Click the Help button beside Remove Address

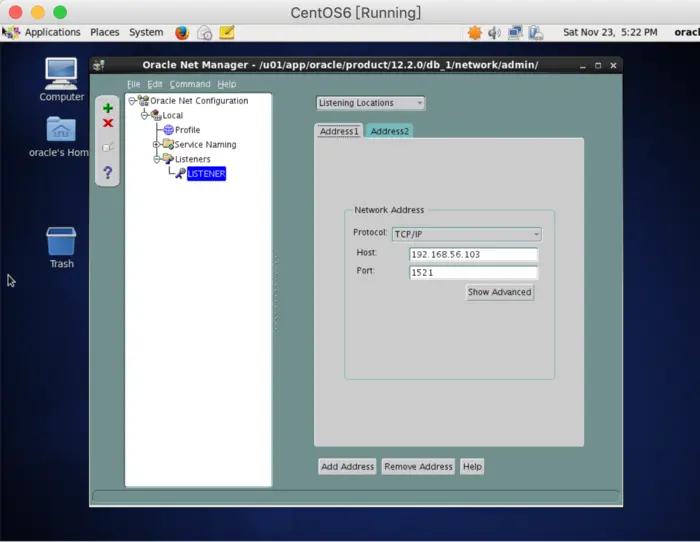coord(472,467)
